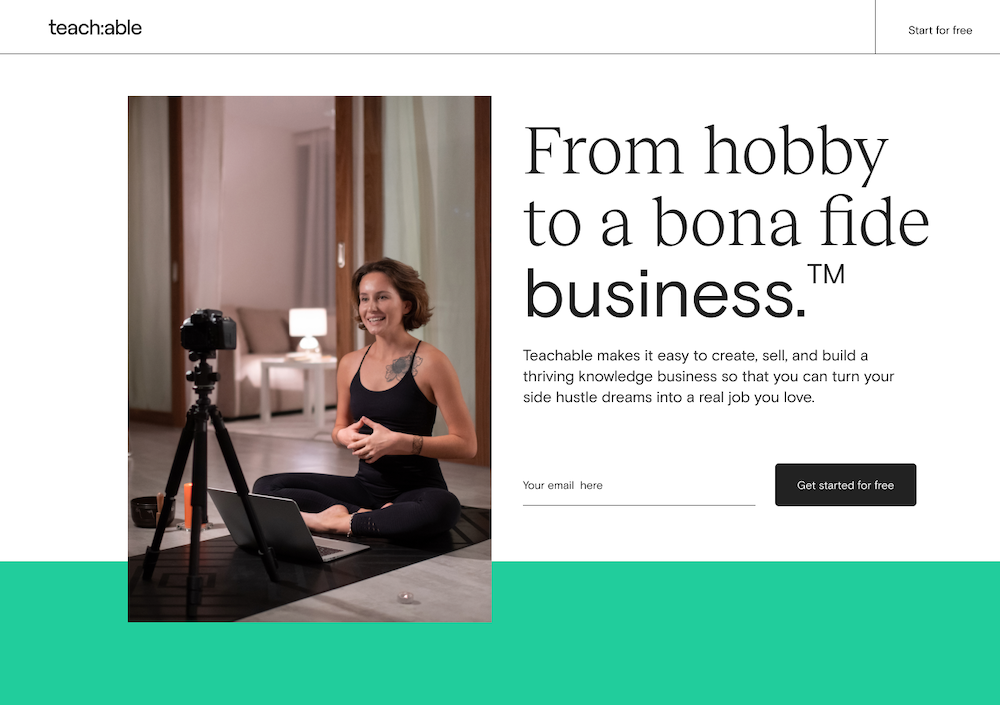Image resolution: width=1000 pixels, height=705 pixels.
Task: Click the laptop in the hero photo
Action: pos(287,525)
